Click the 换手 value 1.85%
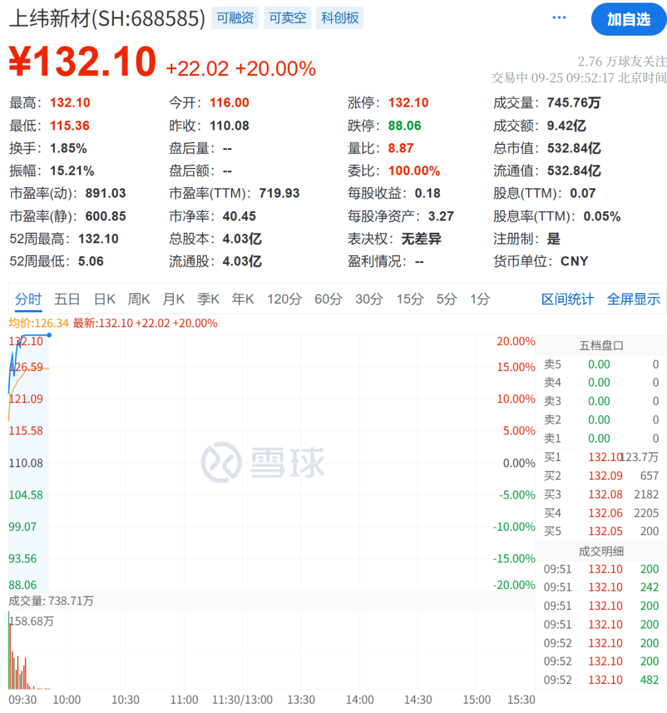The image size is (667, 713). point(68,148)
